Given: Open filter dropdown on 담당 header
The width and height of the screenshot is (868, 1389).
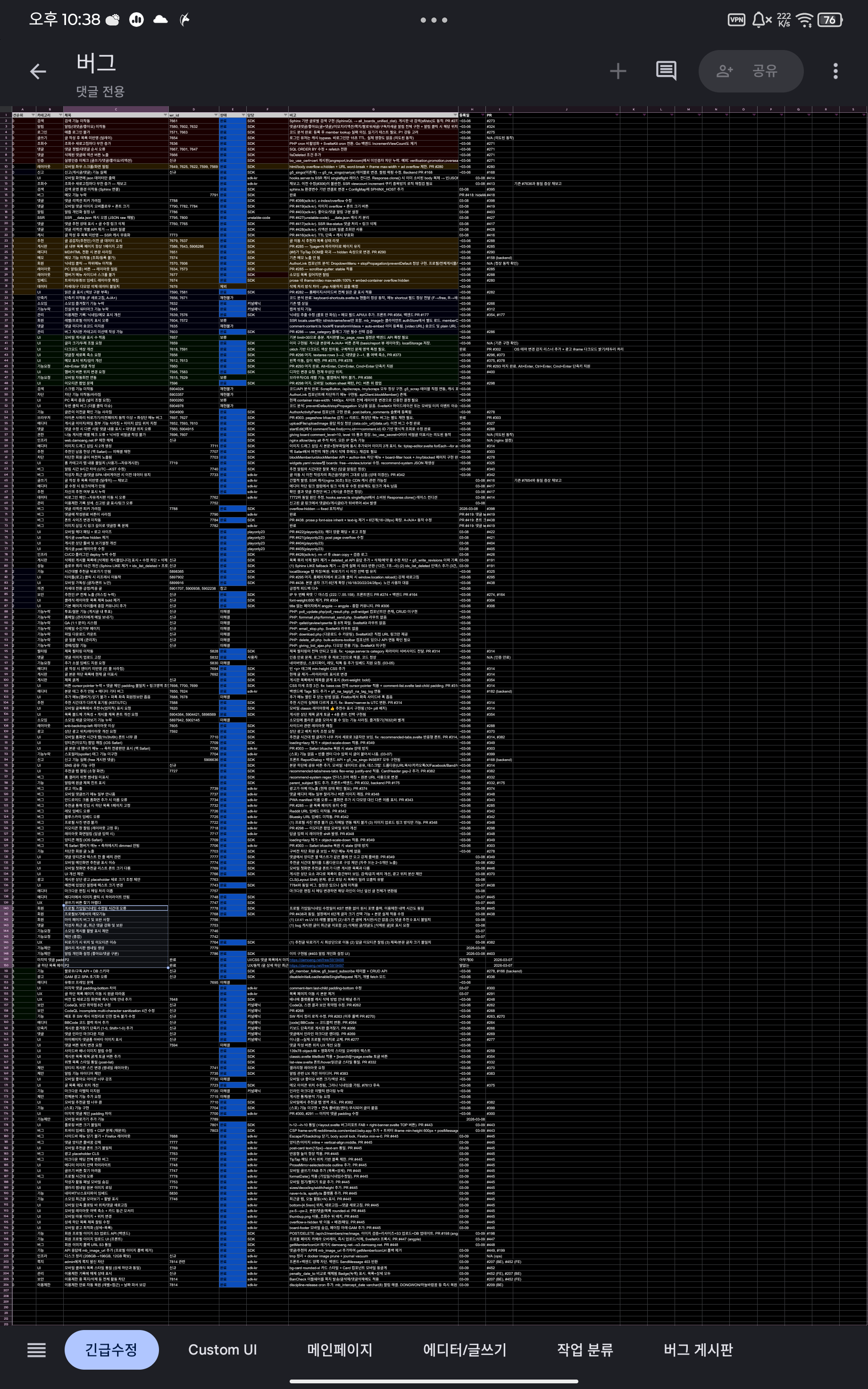Looking at the screenshot, I should tap(285, 116).
